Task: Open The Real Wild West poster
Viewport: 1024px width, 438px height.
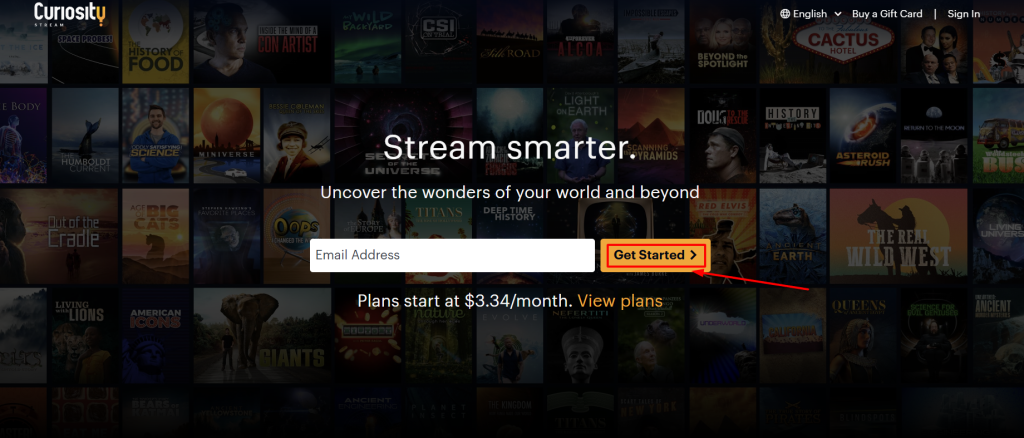Action: tap(898, 236)
